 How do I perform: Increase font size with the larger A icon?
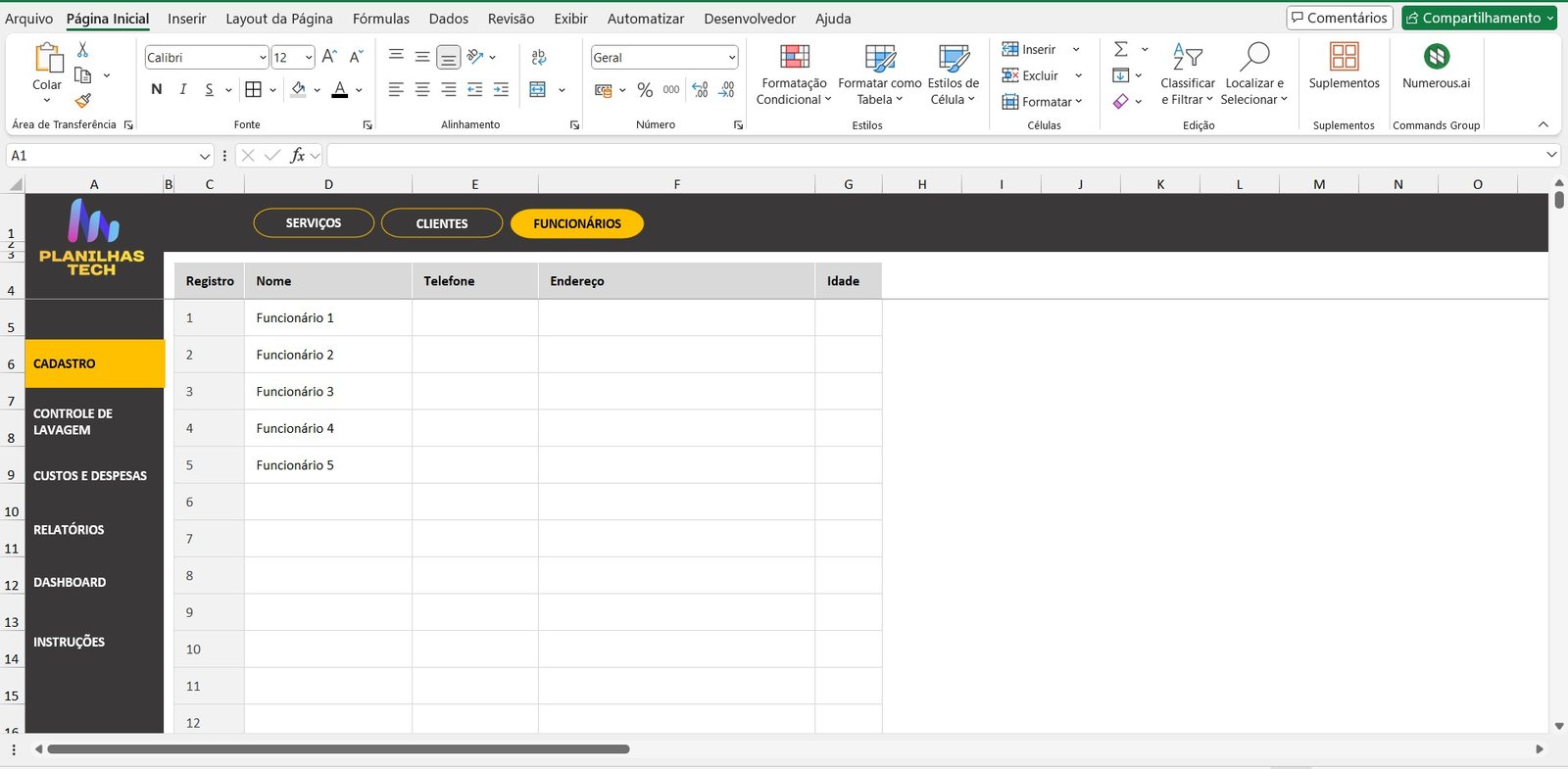click(x=329, y=57)
